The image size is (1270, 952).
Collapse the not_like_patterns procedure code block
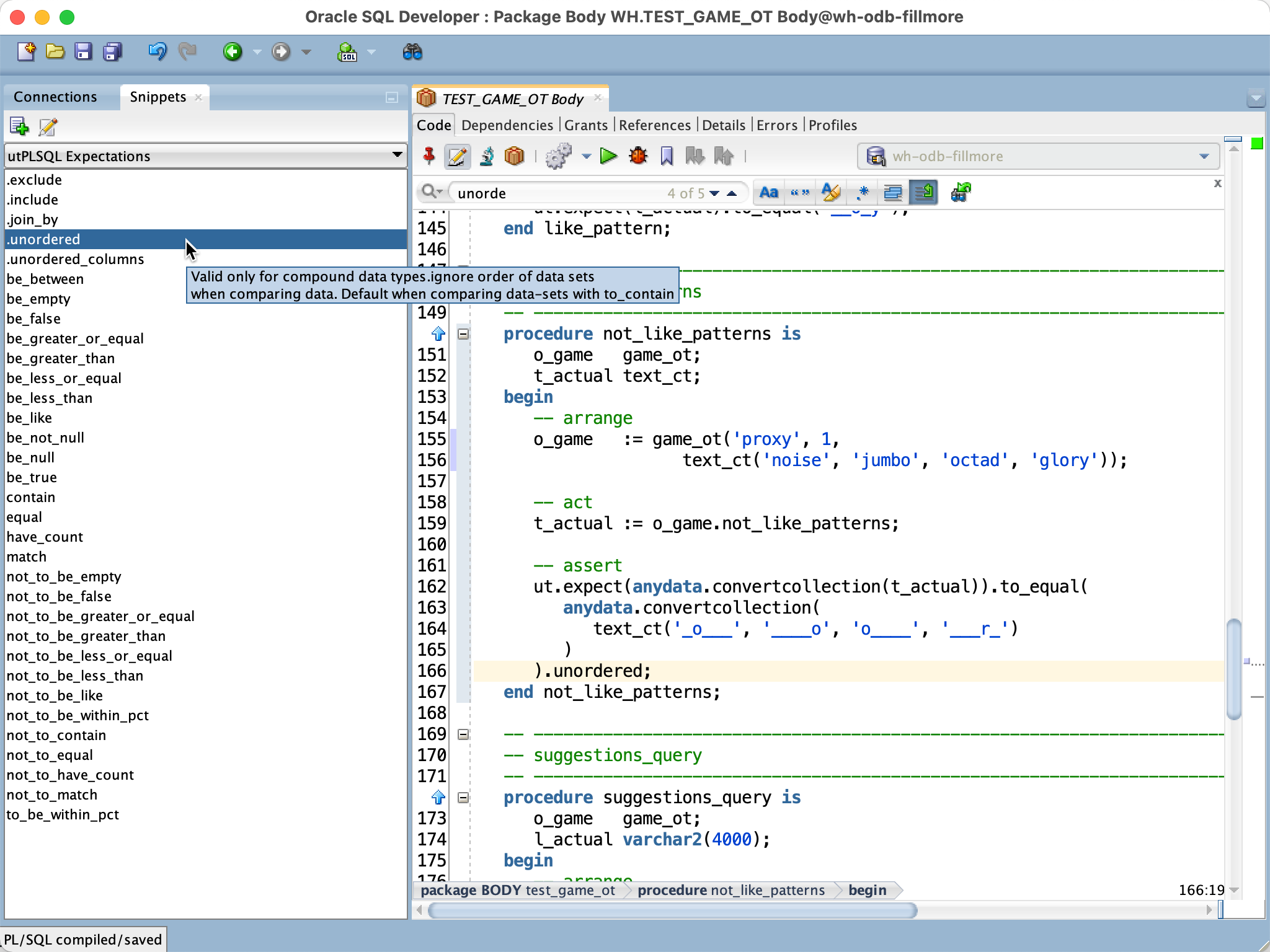pos(463,334)
